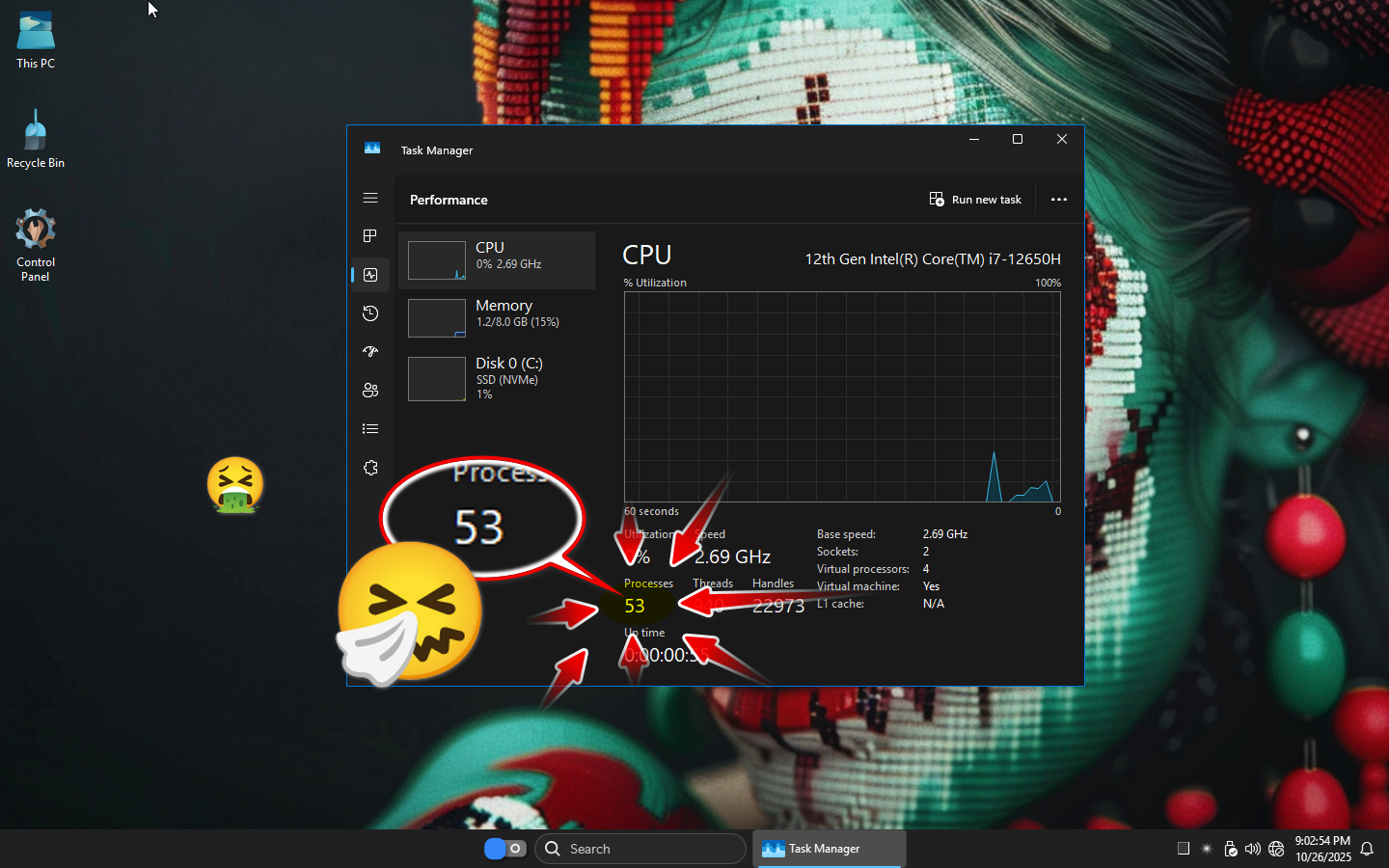This screenshot has width=1389, height=868.
Task: Click the Virtual machine value 'Yes'
Action: coord(931,586)
